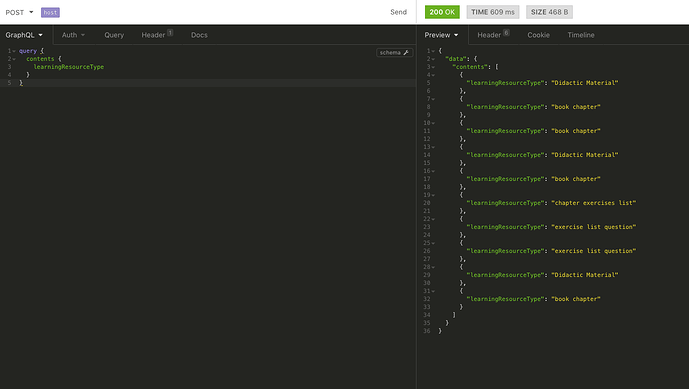689x389 pixels.
Task: Click the 200 OK status badge
Action: tap(442, 12)
